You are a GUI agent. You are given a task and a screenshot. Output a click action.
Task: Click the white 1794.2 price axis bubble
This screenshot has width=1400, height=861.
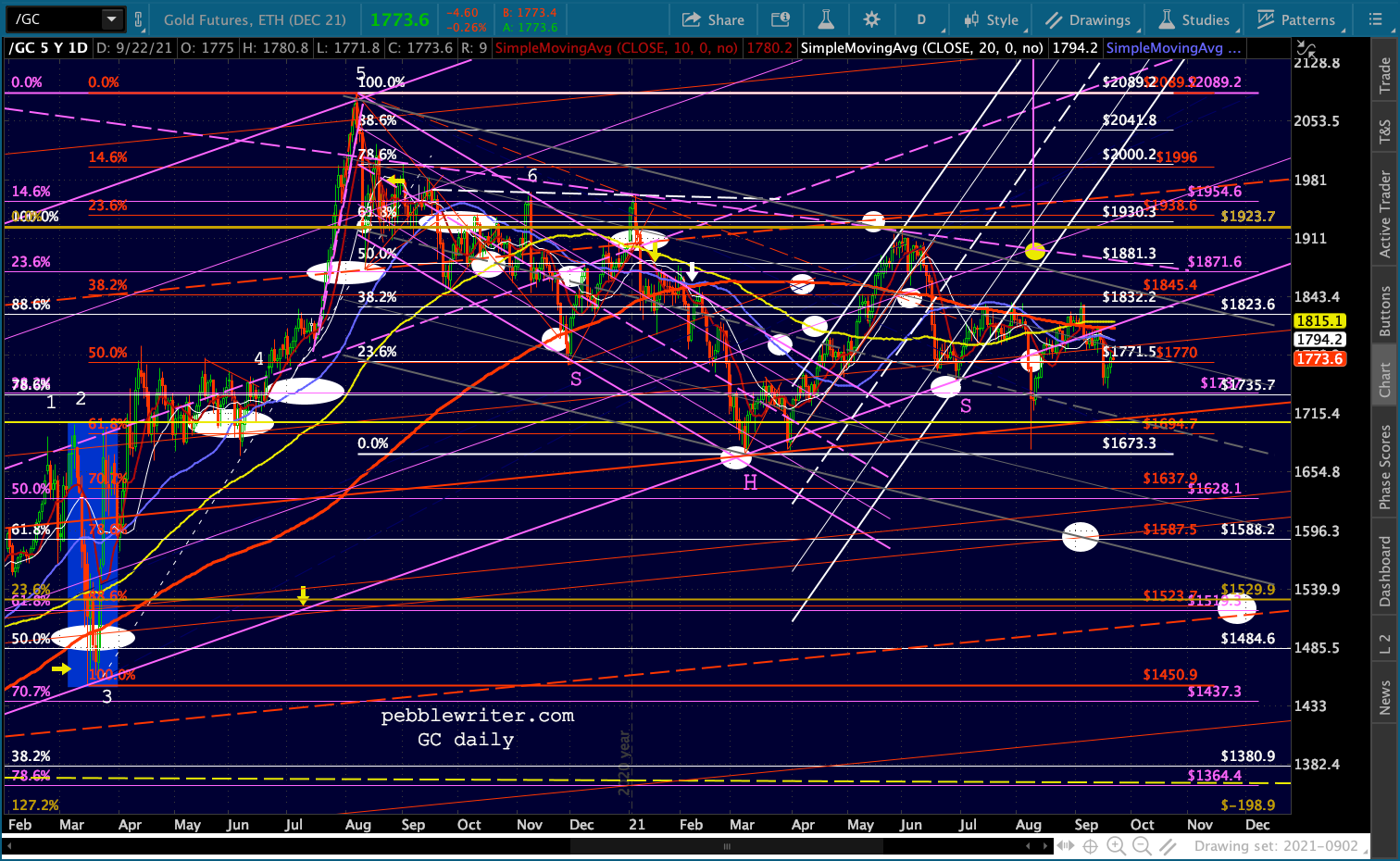click(x=1319, y=340)
